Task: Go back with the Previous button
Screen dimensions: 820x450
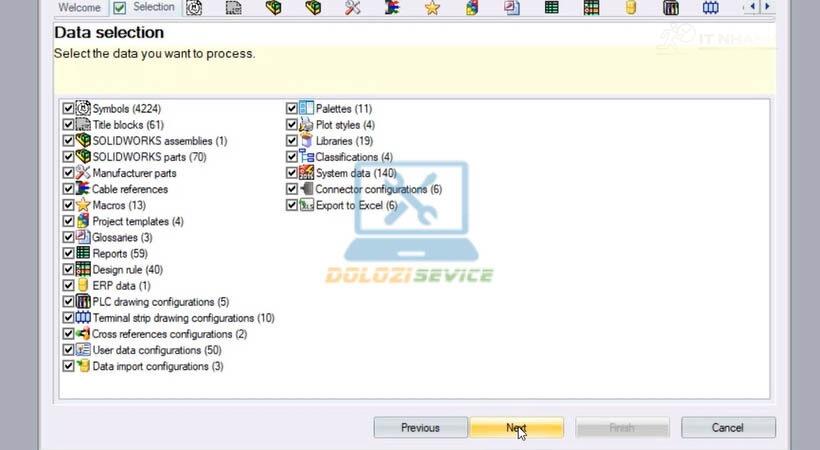Action: [x=420, y=428]
